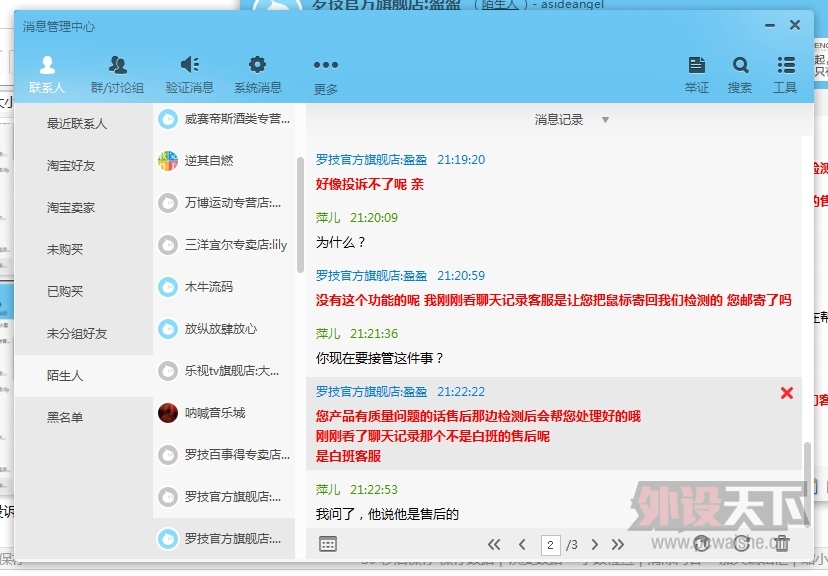Click the page number input field
The width and height of the screenshot is (828, 576).
pos(550,545)
